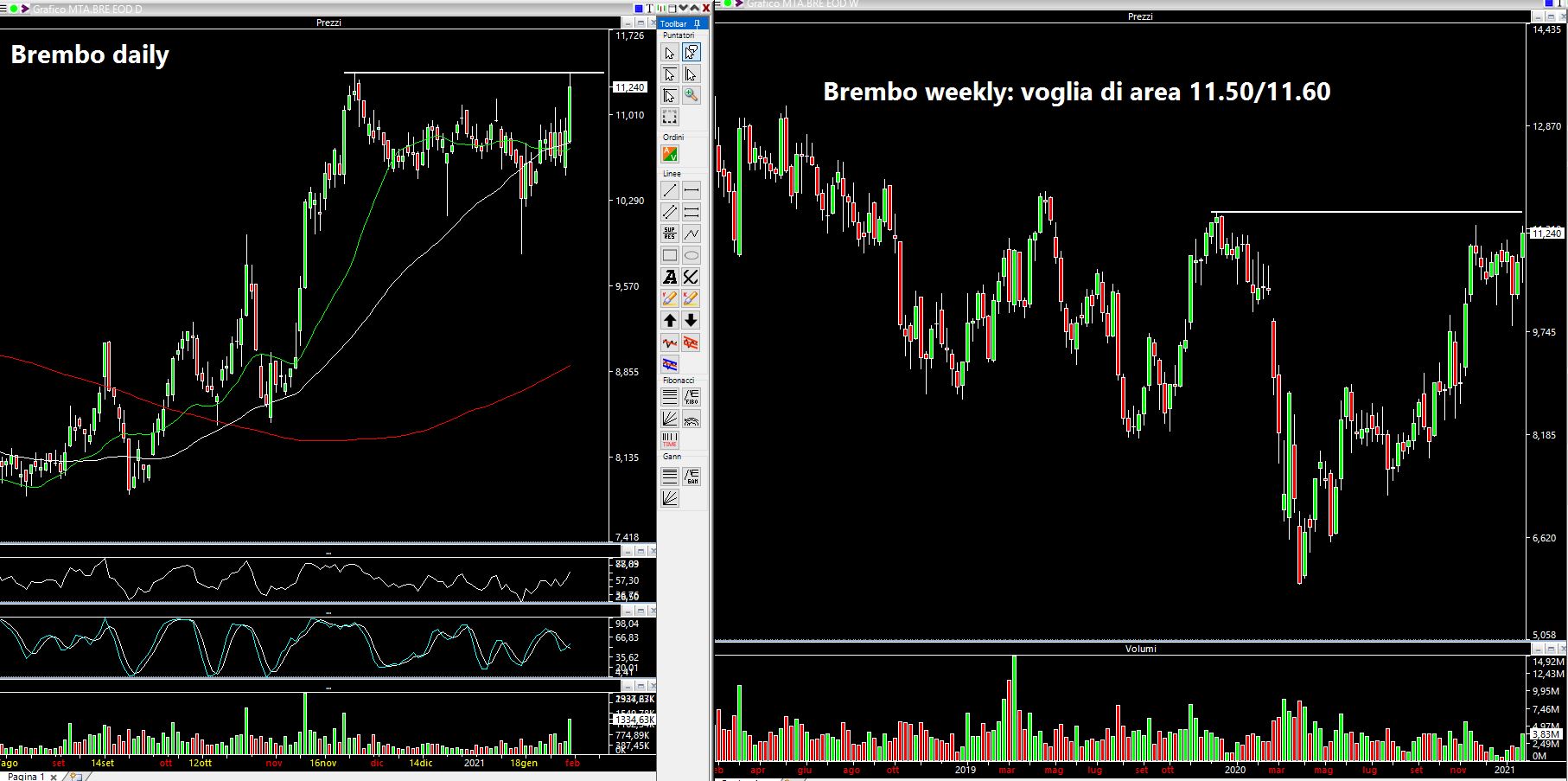Image resolution: width=1568 pixels, height=781 pixels.
Task: Close the daily stochastic indicator panel
Action: [x=651, y=611]
